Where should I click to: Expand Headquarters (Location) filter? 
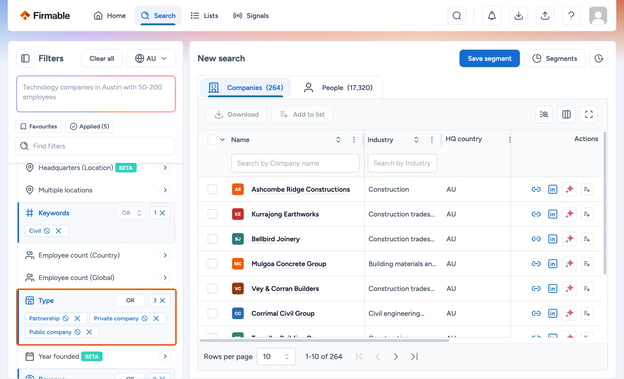165,168
